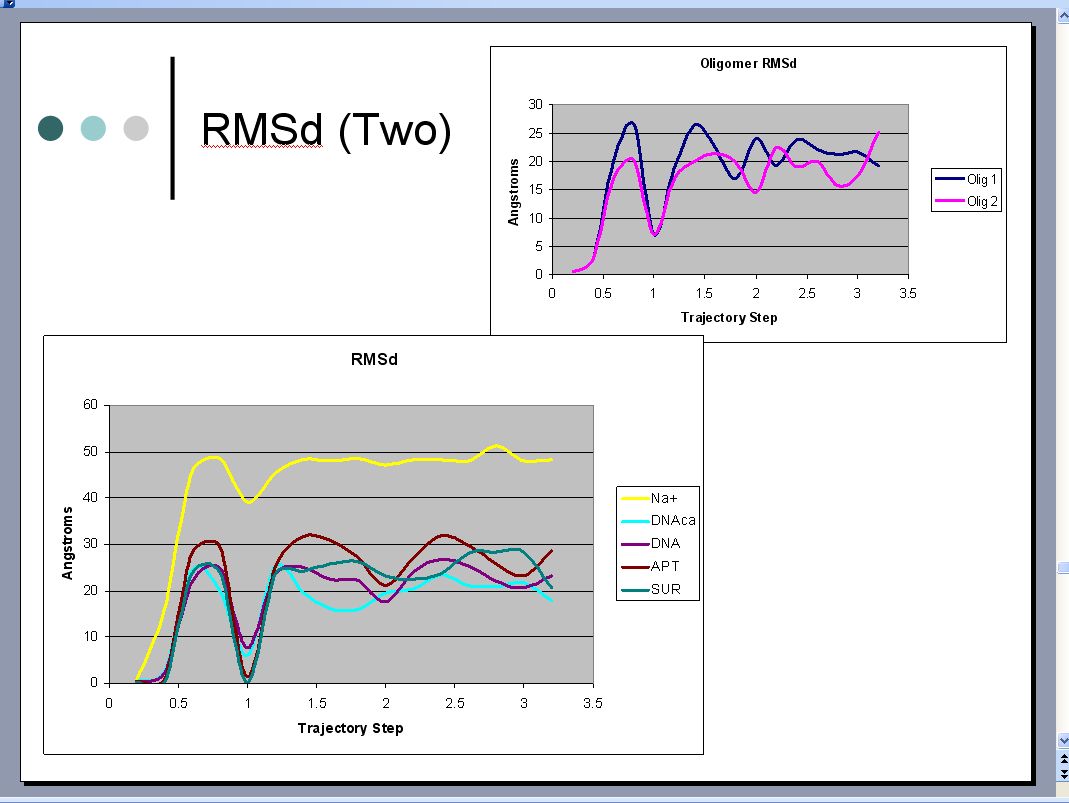Select the gray circle on slide
Screen dimensions: 1069x803
click(136, 128)
